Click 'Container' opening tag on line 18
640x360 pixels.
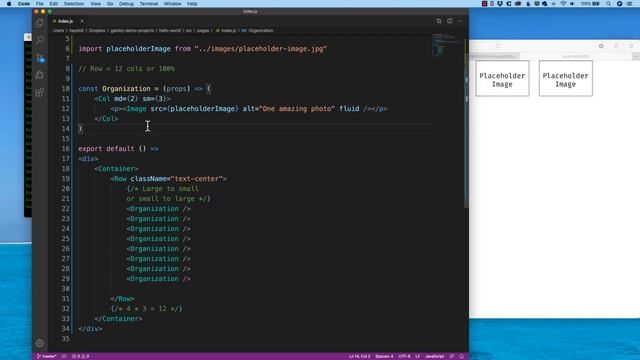click(x=116, y=169)
